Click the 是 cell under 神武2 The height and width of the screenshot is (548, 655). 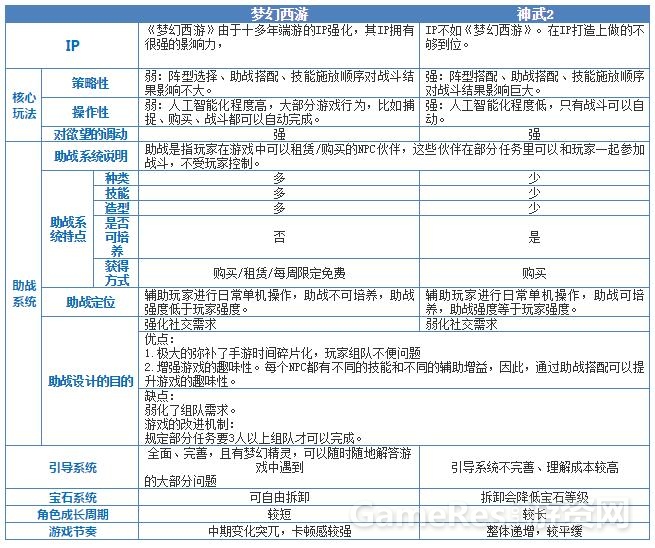pyautogui.click(x=534, y=237)
